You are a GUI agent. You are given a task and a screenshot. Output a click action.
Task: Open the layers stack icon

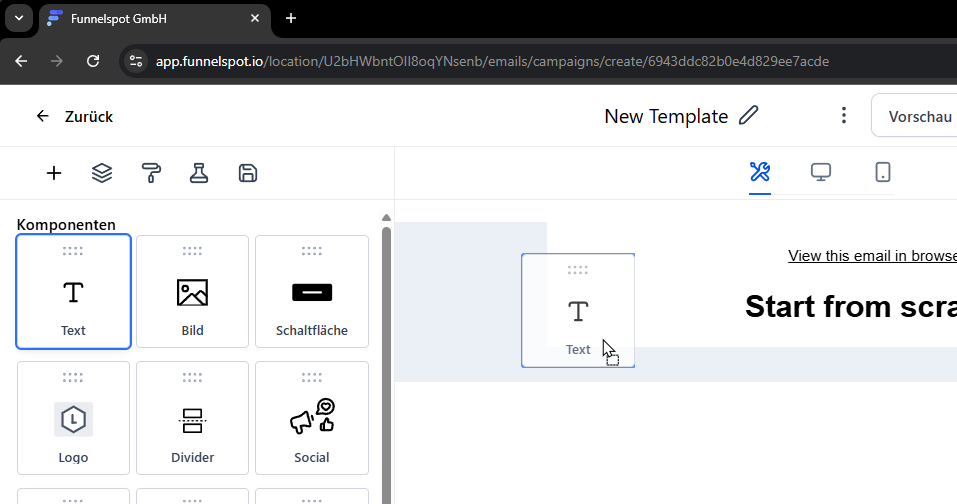(102, 173)
